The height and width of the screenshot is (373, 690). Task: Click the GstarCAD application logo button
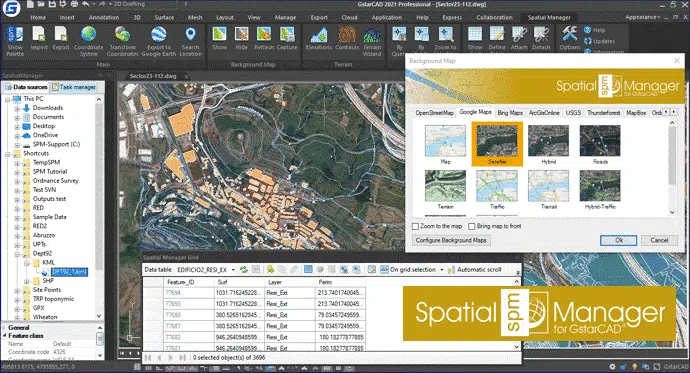(11, 9)
